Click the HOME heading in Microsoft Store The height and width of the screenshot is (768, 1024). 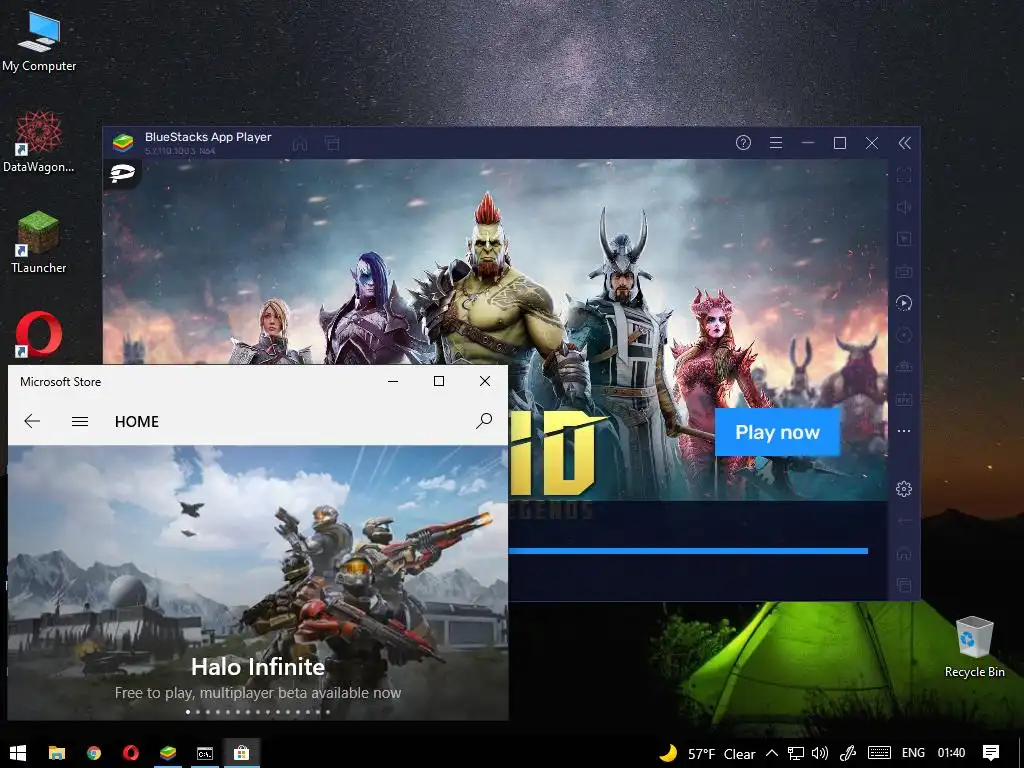136,422
